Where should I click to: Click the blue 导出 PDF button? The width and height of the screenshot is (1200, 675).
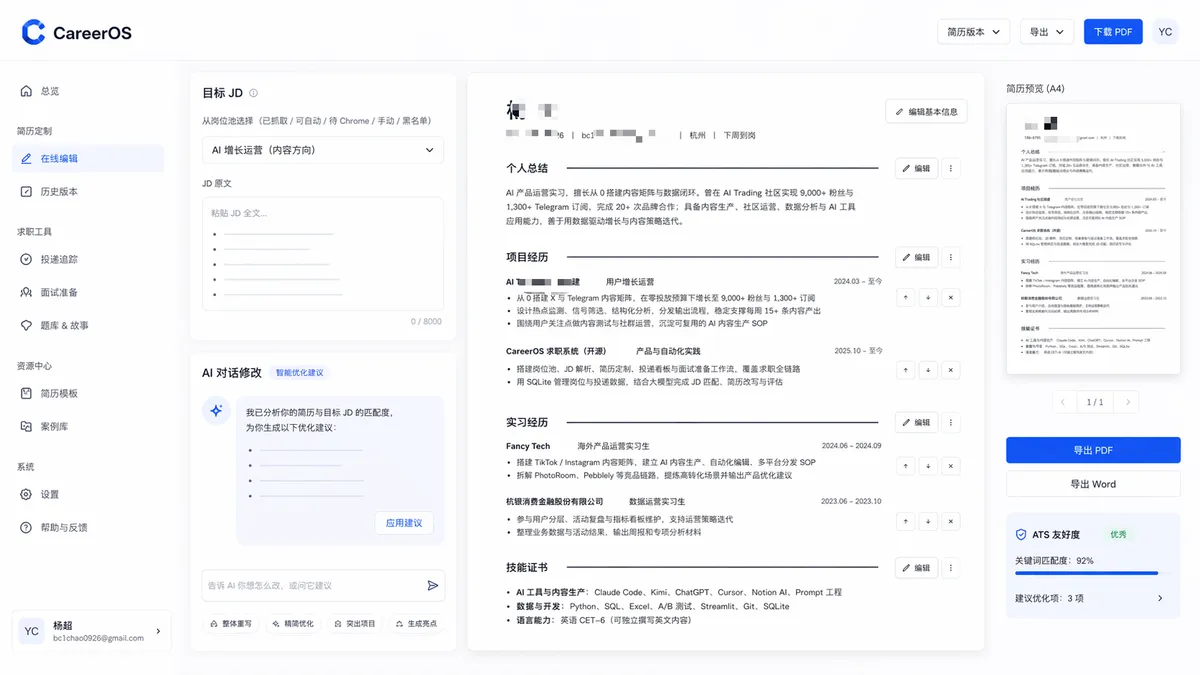(x=1093, y=450)
